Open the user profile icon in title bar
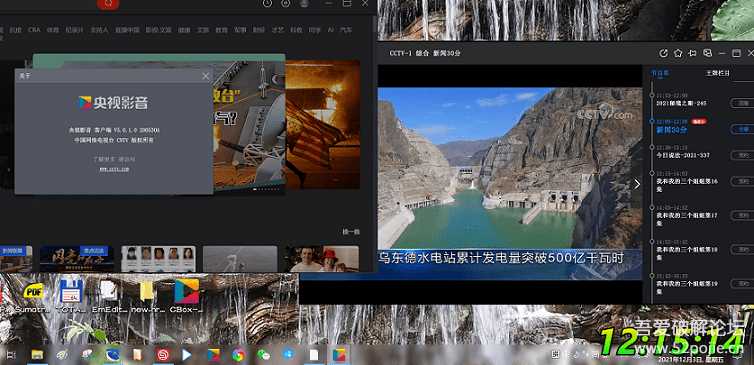This screenshot has width=754, height=365. pyautogui.click(x=304, y=3)
